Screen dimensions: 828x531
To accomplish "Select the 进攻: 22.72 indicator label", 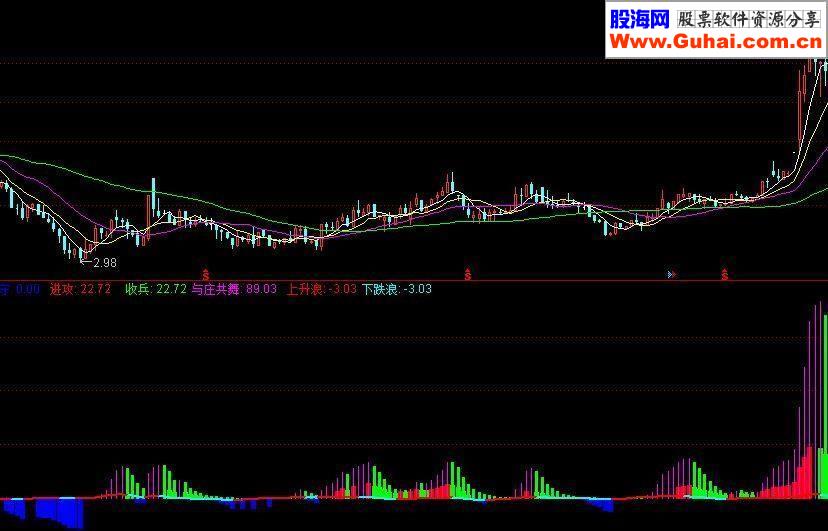I will click(x=80, y=289).
